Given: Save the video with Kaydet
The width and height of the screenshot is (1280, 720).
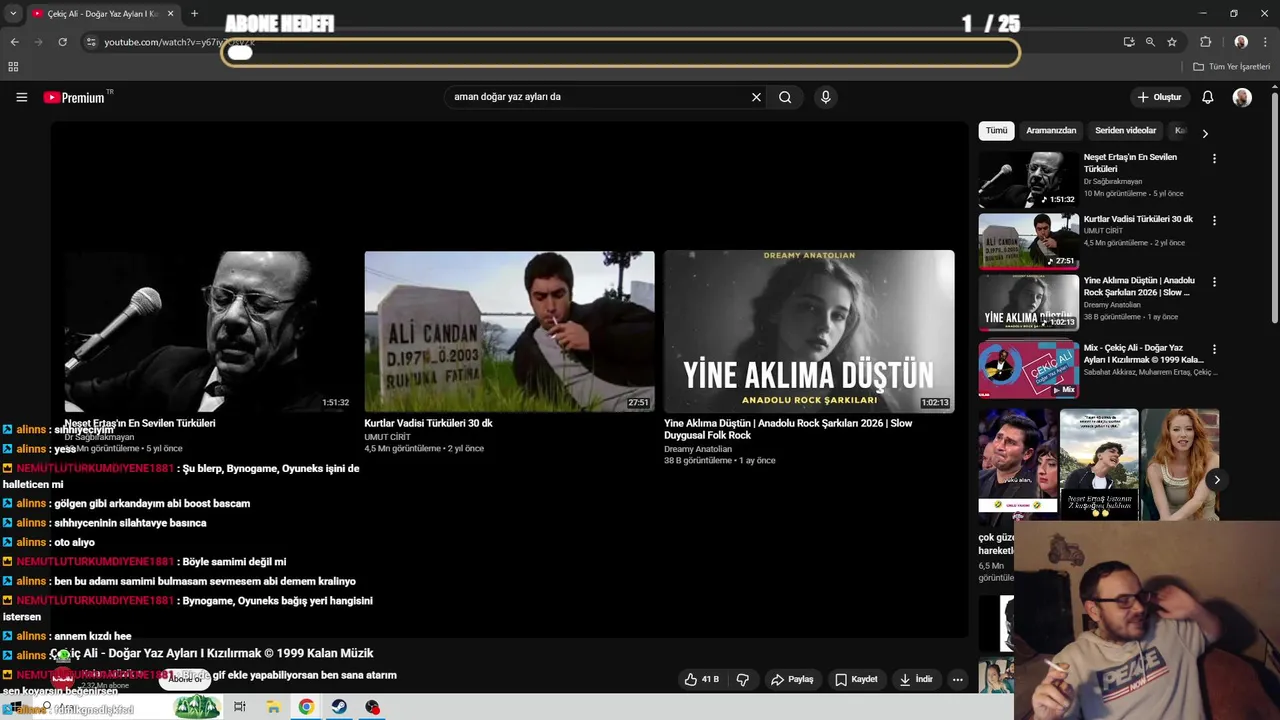Looking at the screenshot, I should [x=856, y=680].
